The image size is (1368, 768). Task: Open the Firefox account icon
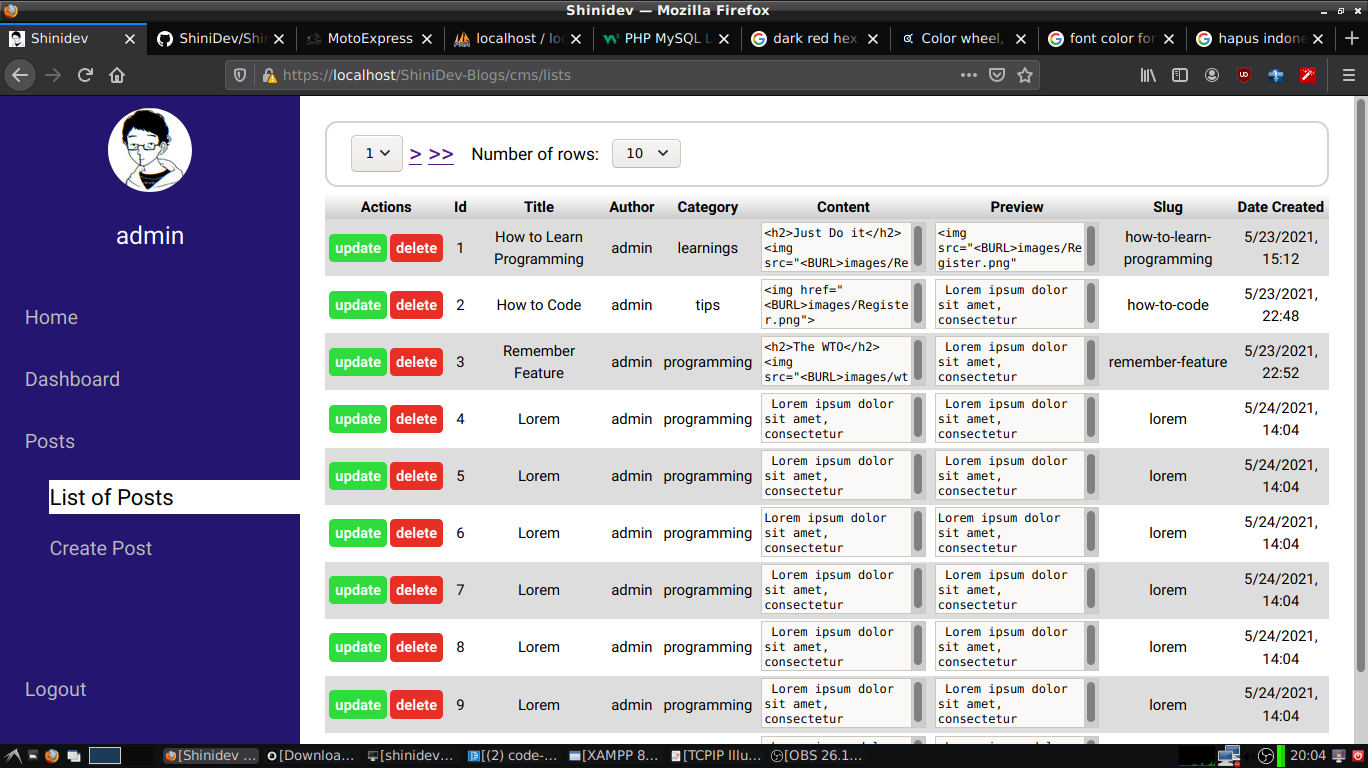tap(1212, 75)
